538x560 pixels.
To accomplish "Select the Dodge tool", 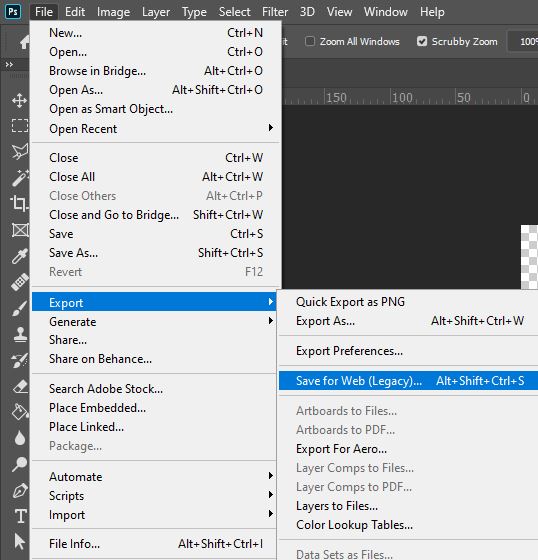I will (x=20, y=464).
